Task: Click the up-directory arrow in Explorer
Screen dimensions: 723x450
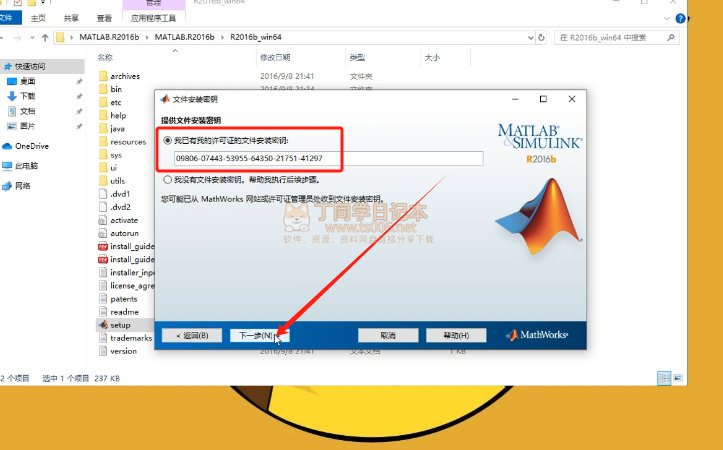Action: 43,38
